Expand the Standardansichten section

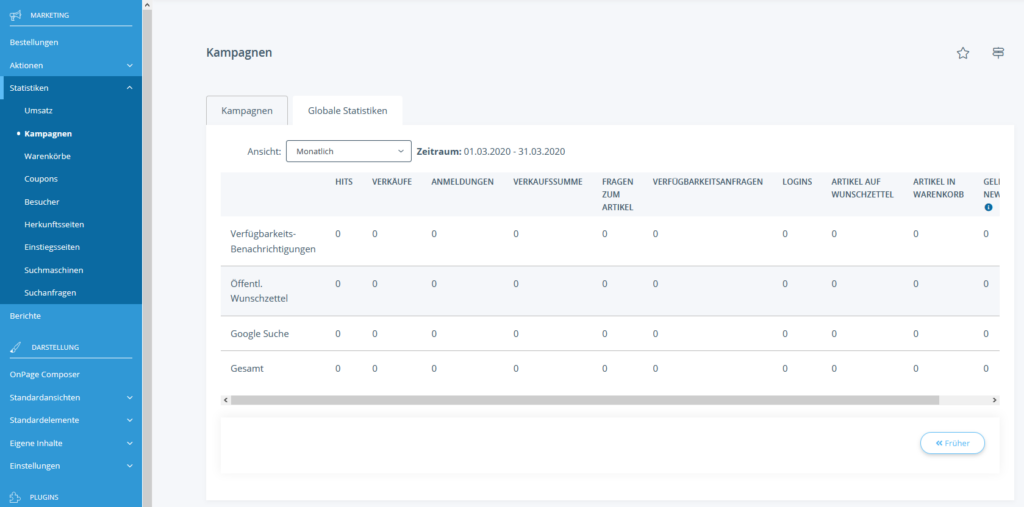[130, 397]
